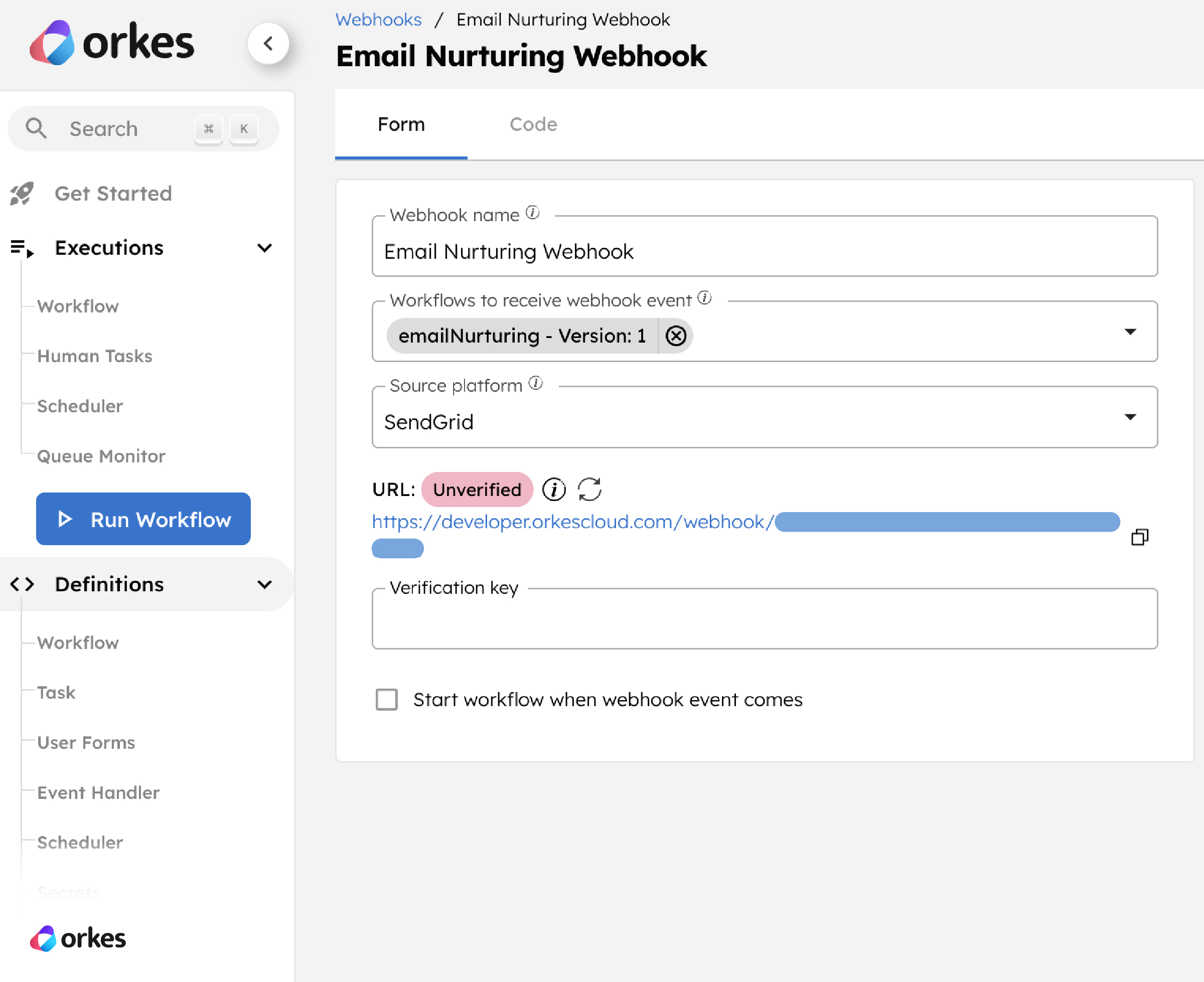Screen dimensions: 1204x982
Task: Enable Start workflow when webhook event comes
Action: coord(386,700)
